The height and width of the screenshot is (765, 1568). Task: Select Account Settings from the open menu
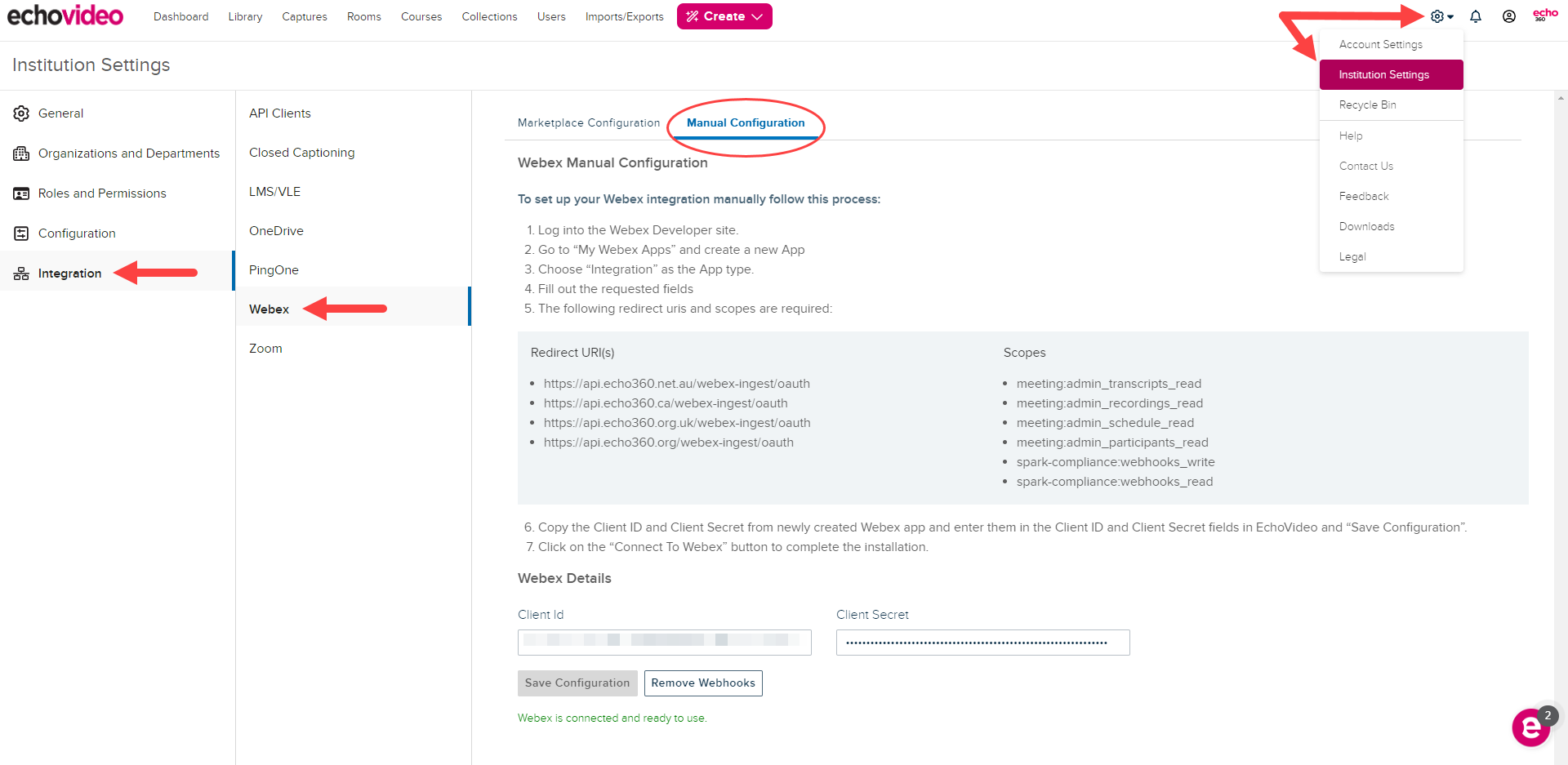pos(1380,44)
